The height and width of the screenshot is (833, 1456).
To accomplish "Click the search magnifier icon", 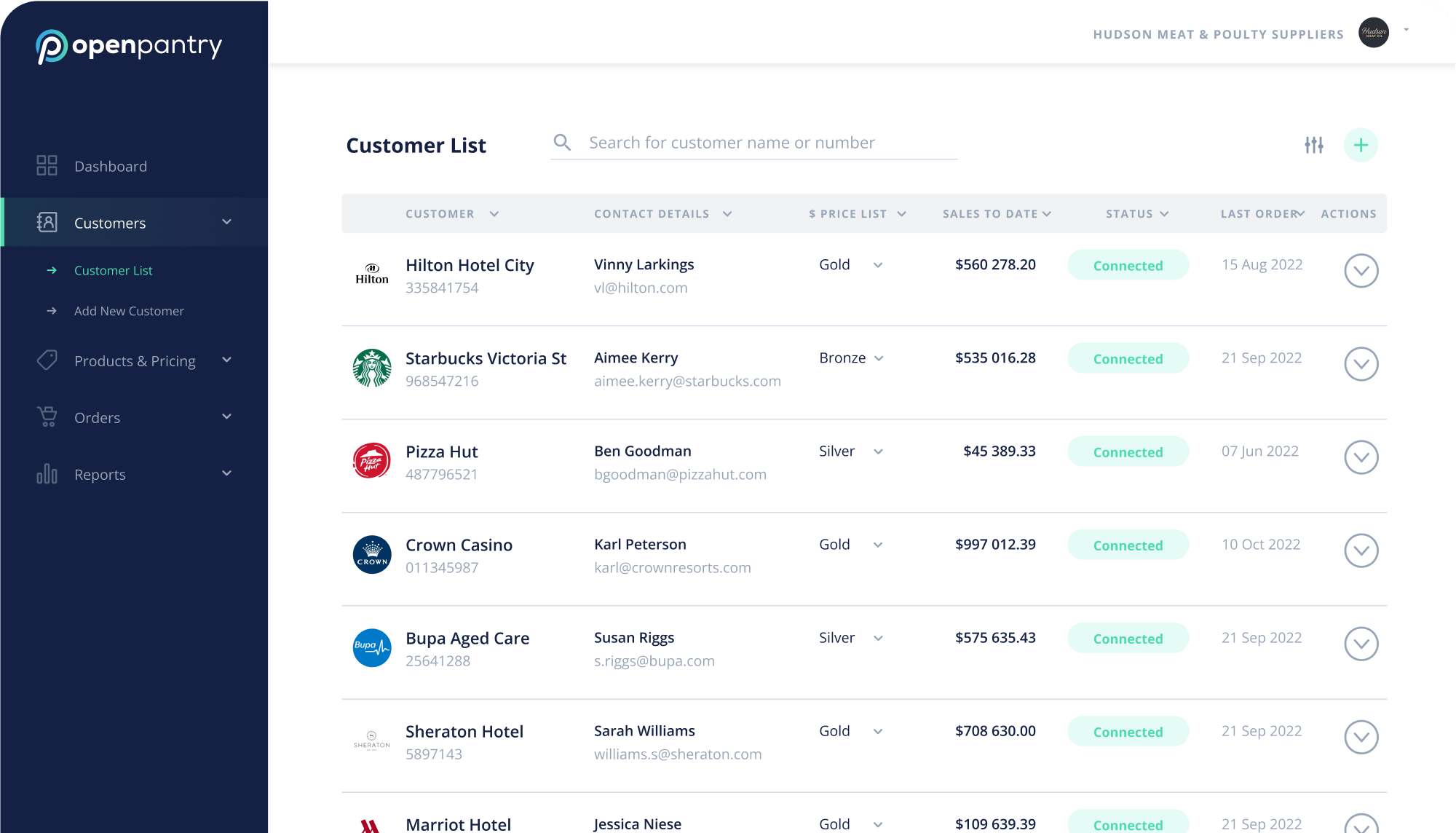I will (x=562, y=142).
